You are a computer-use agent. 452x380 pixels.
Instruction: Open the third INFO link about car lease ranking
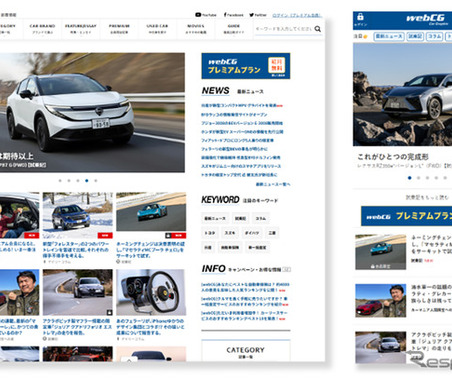point(244,316)
